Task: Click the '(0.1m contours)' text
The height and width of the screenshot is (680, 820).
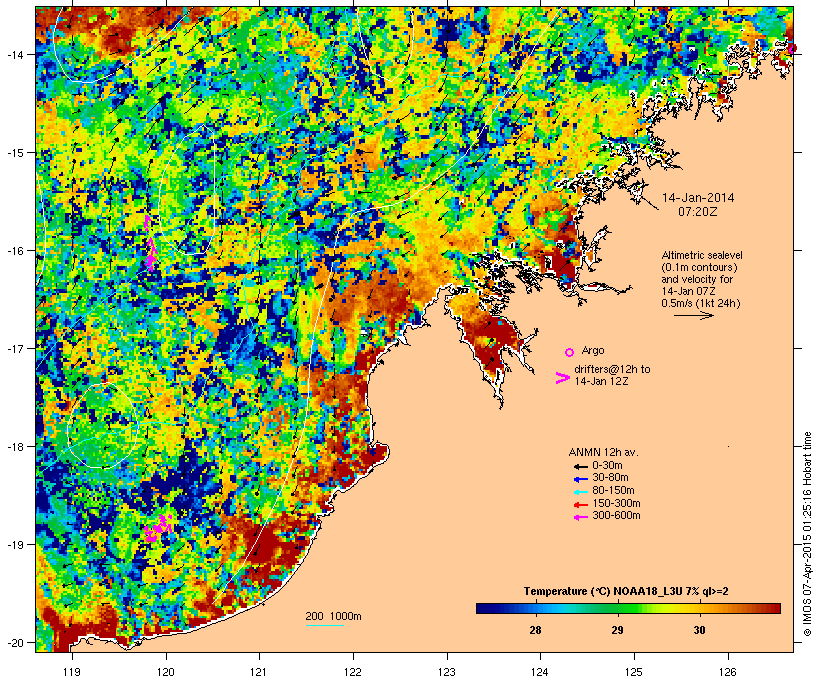Action: click(x=699, y=267)
